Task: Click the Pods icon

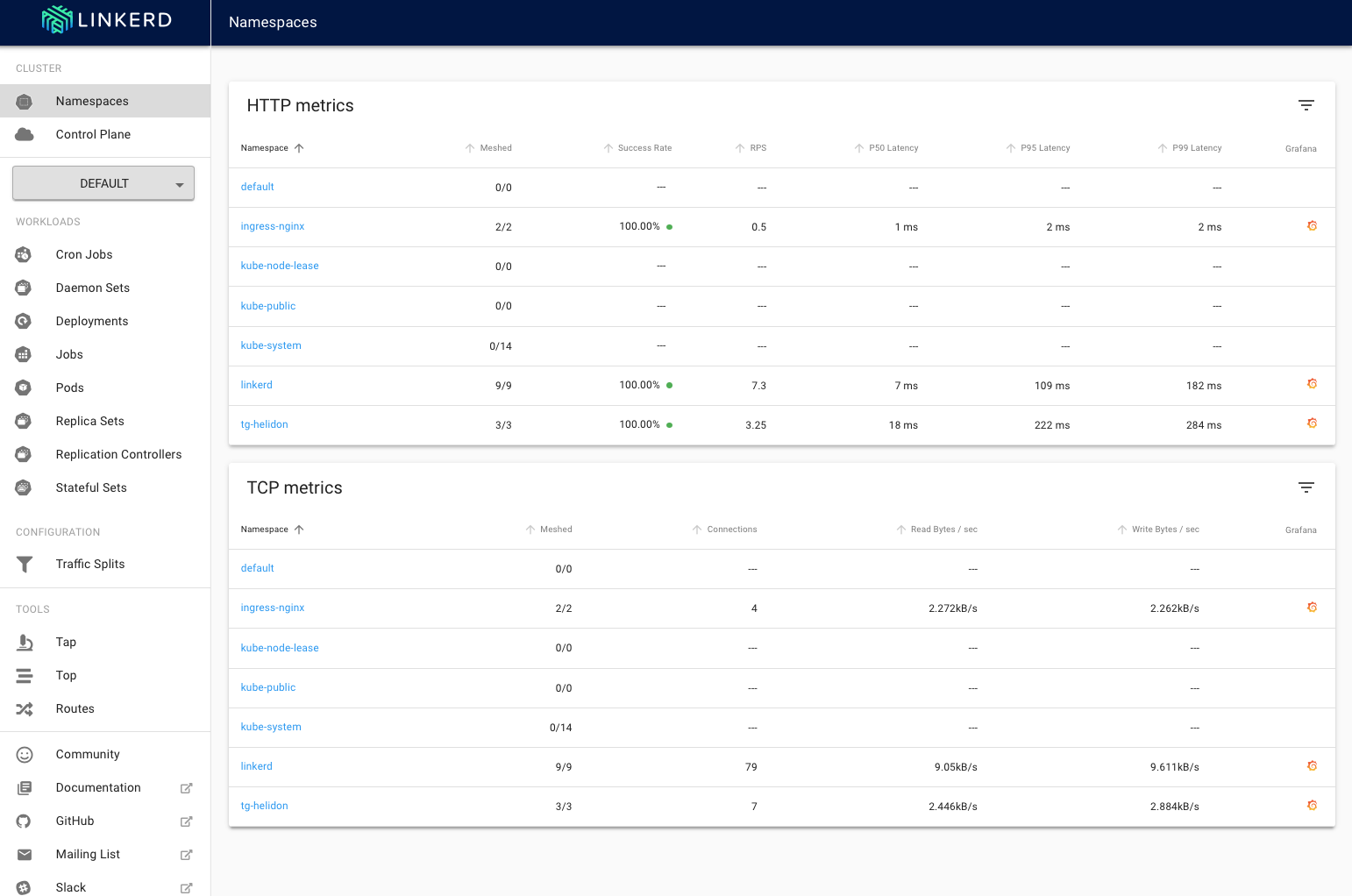Action: pyautogui.click(x=24, y=388)
